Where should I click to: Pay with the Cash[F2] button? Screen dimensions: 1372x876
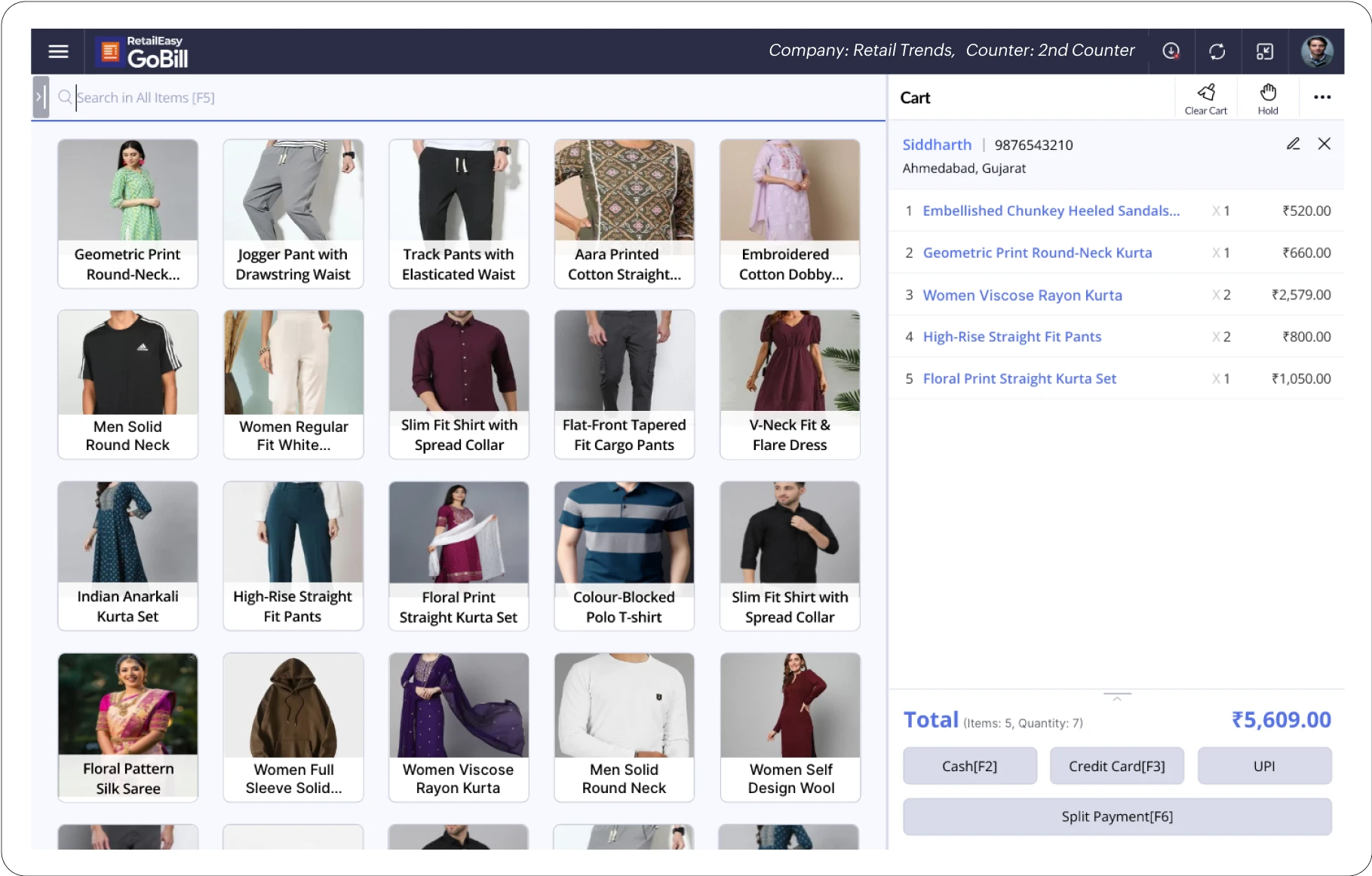click(969, 765)
